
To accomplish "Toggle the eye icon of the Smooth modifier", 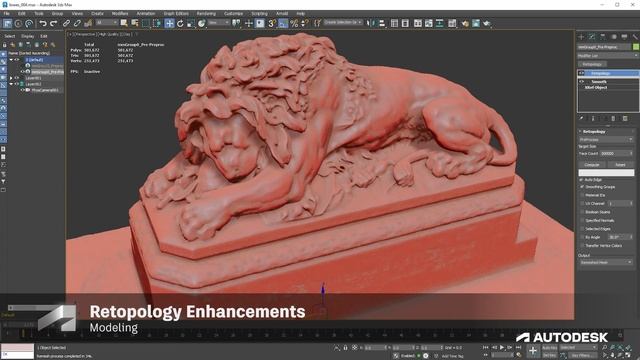I will [x=582, y=82].
